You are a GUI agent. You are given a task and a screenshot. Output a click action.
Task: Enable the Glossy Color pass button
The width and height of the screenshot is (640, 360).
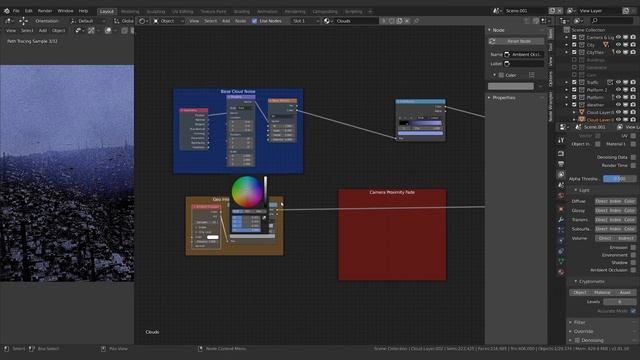click(x=629, y=211)
